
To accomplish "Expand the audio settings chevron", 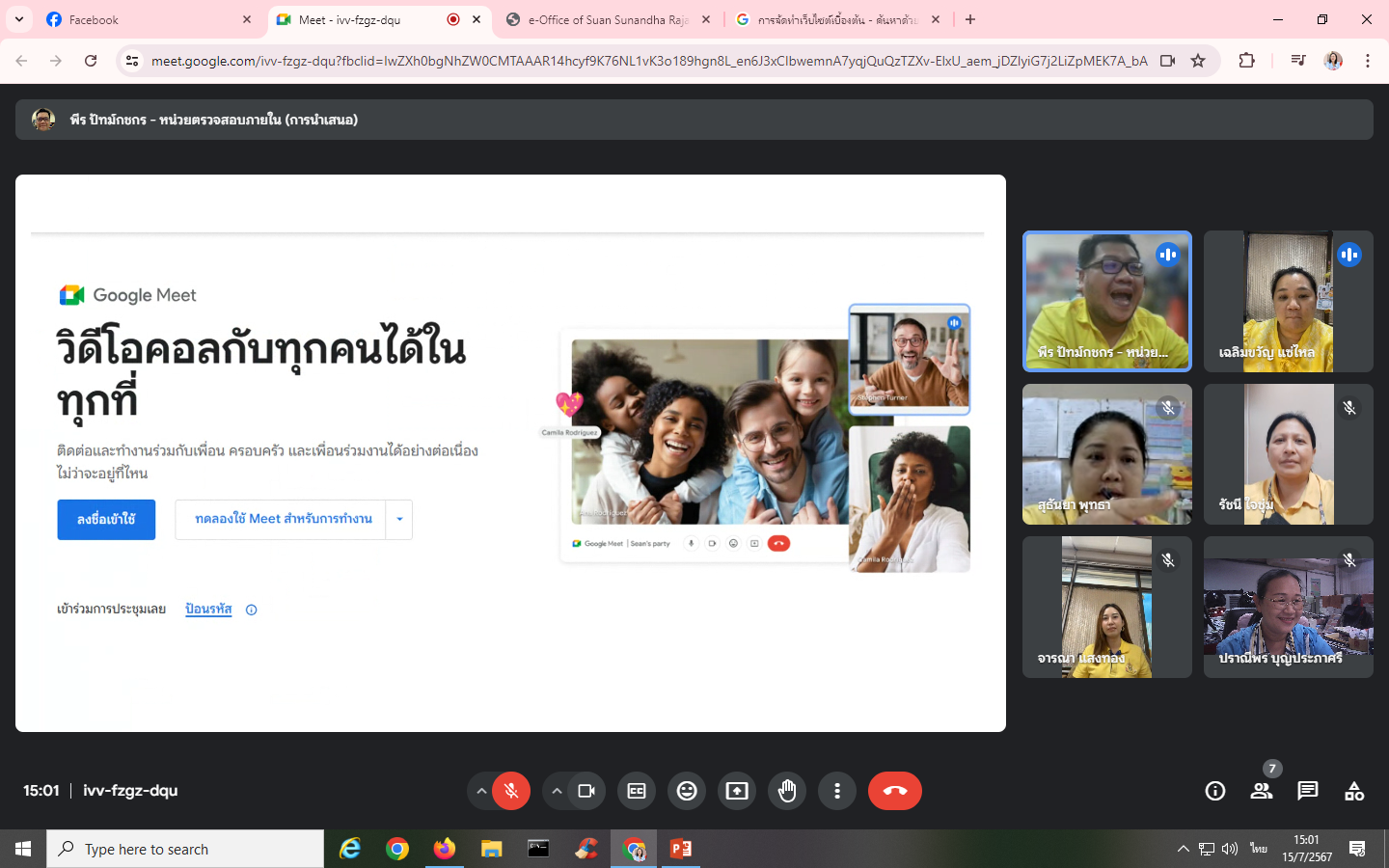I will [480, 791].
